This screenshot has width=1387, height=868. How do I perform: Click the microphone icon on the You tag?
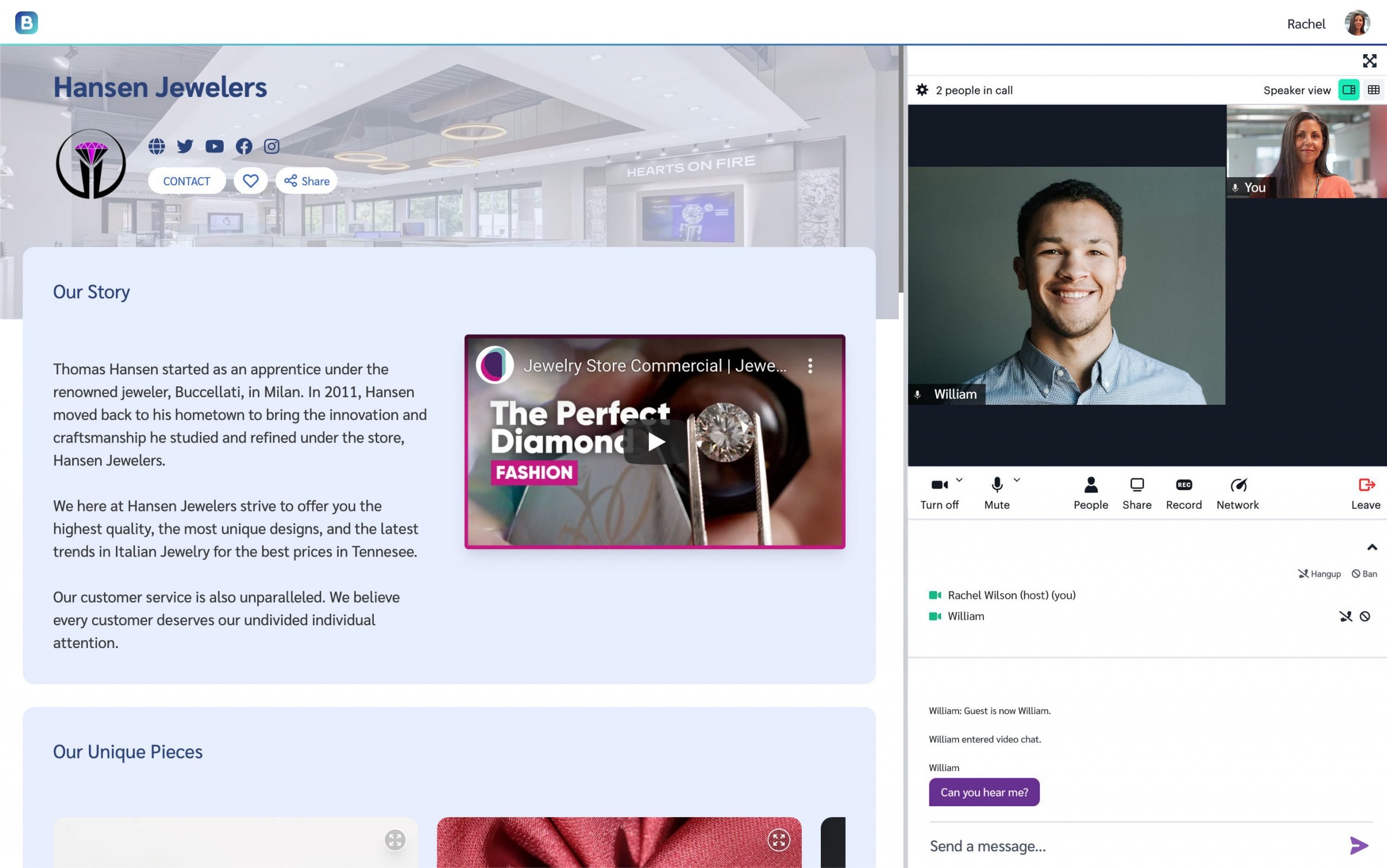[1235, 187]
